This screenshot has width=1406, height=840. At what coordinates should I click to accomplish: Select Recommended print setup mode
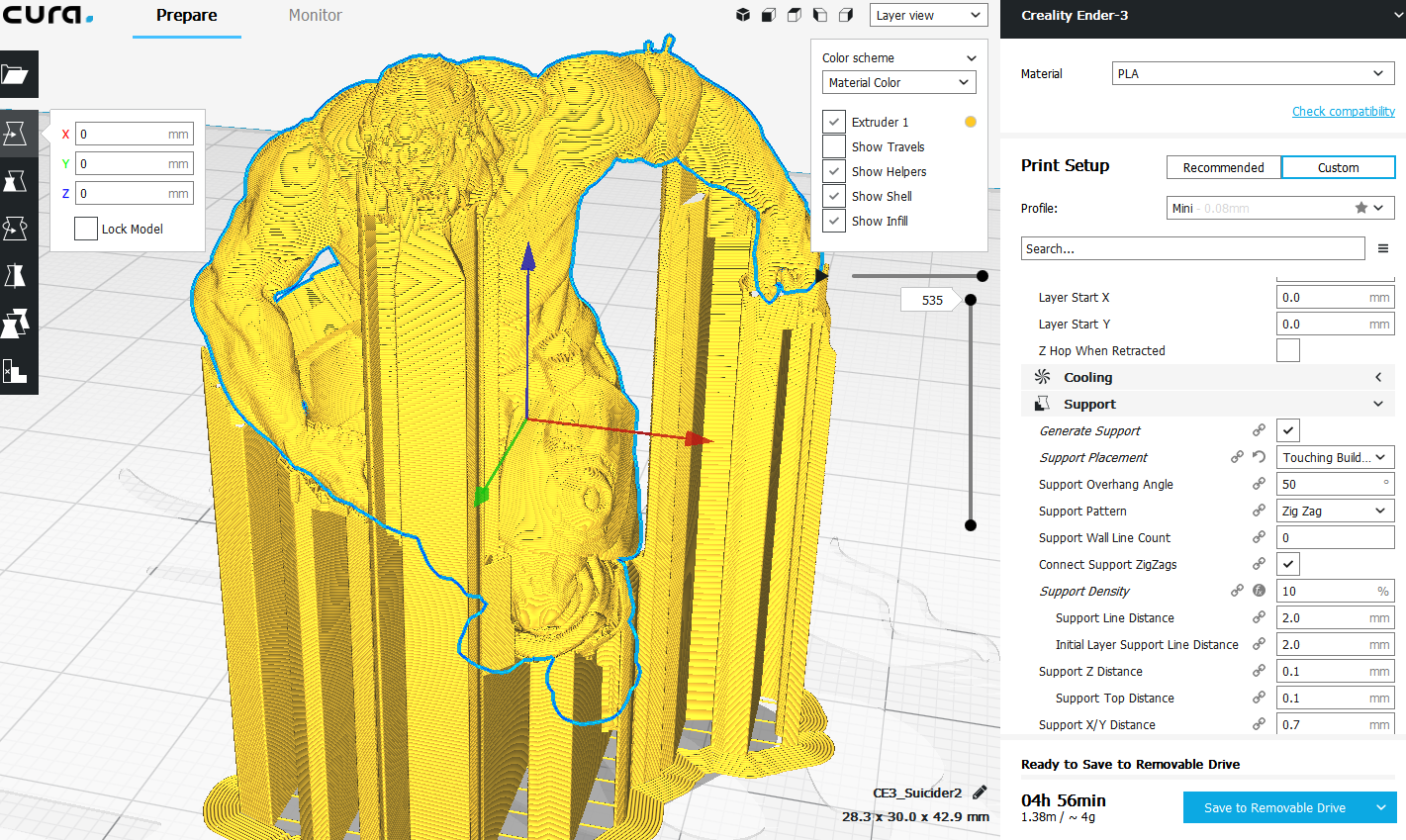(x=1224, y=167)
